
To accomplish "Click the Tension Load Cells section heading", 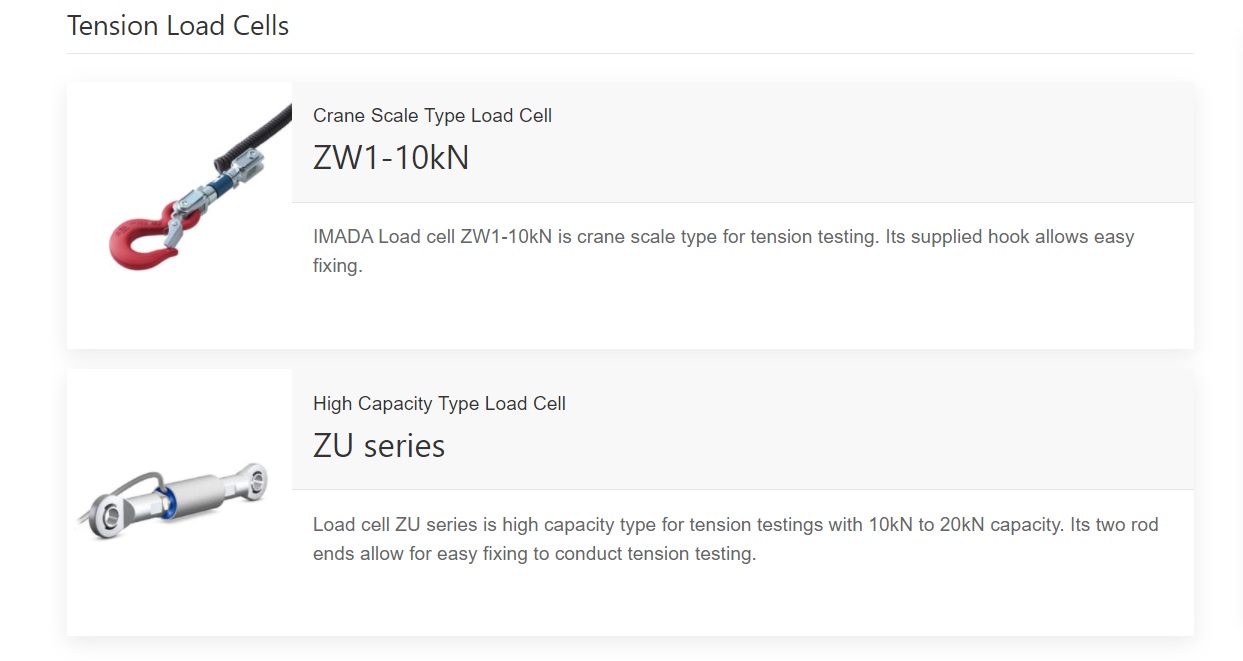I will point(178,25).
